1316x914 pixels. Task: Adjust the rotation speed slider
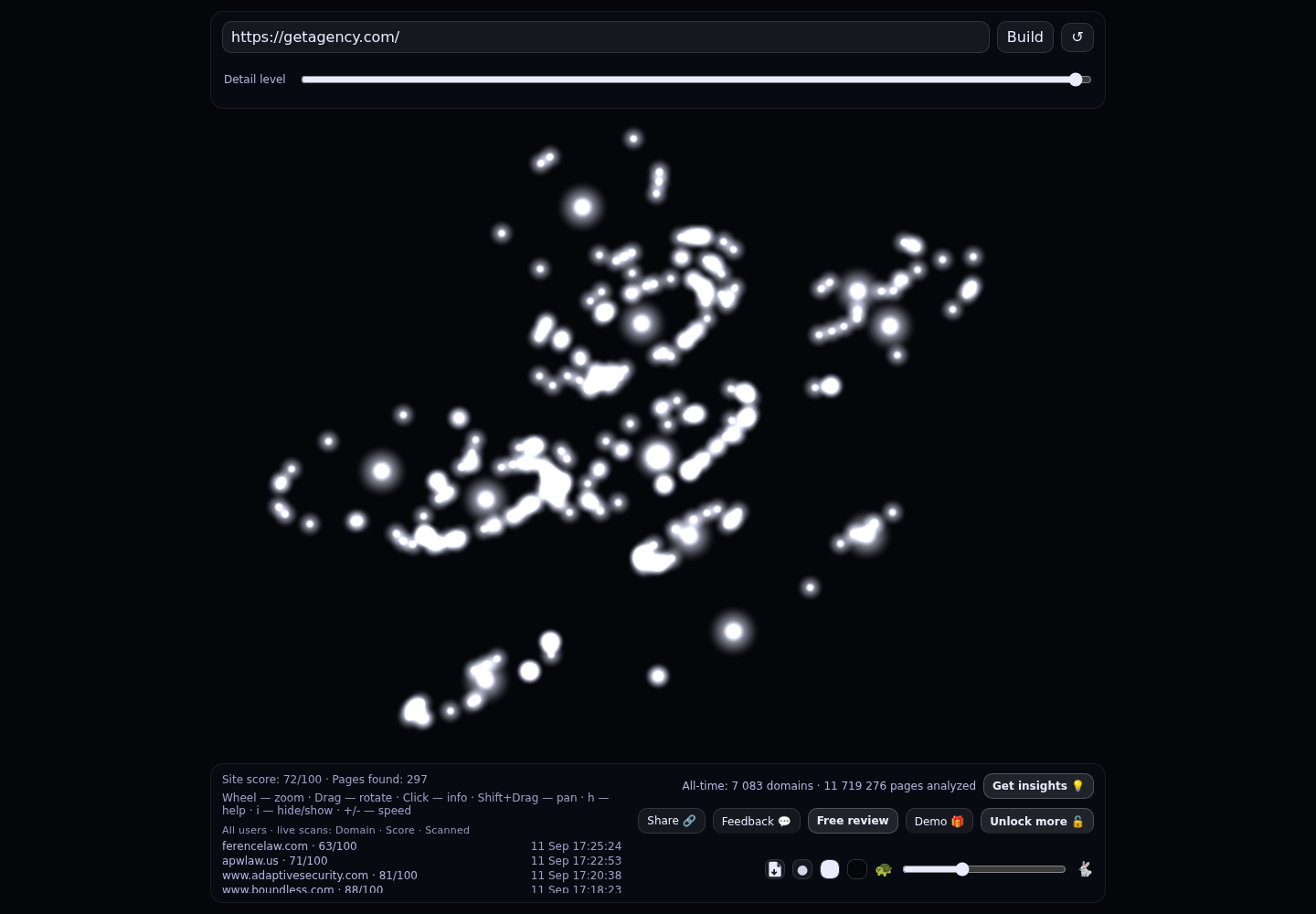click(x=984, y=869)
